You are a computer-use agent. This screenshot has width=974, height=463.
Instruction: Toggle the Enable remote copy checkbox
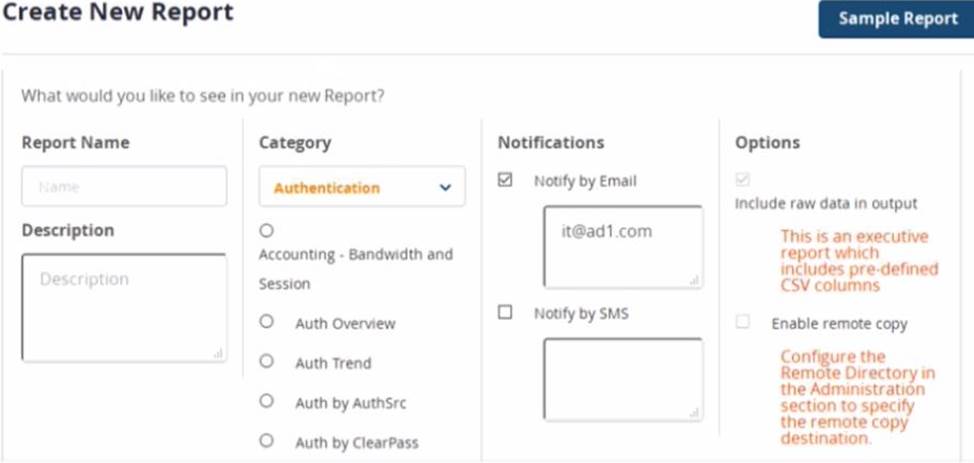[x=742, y=322]
